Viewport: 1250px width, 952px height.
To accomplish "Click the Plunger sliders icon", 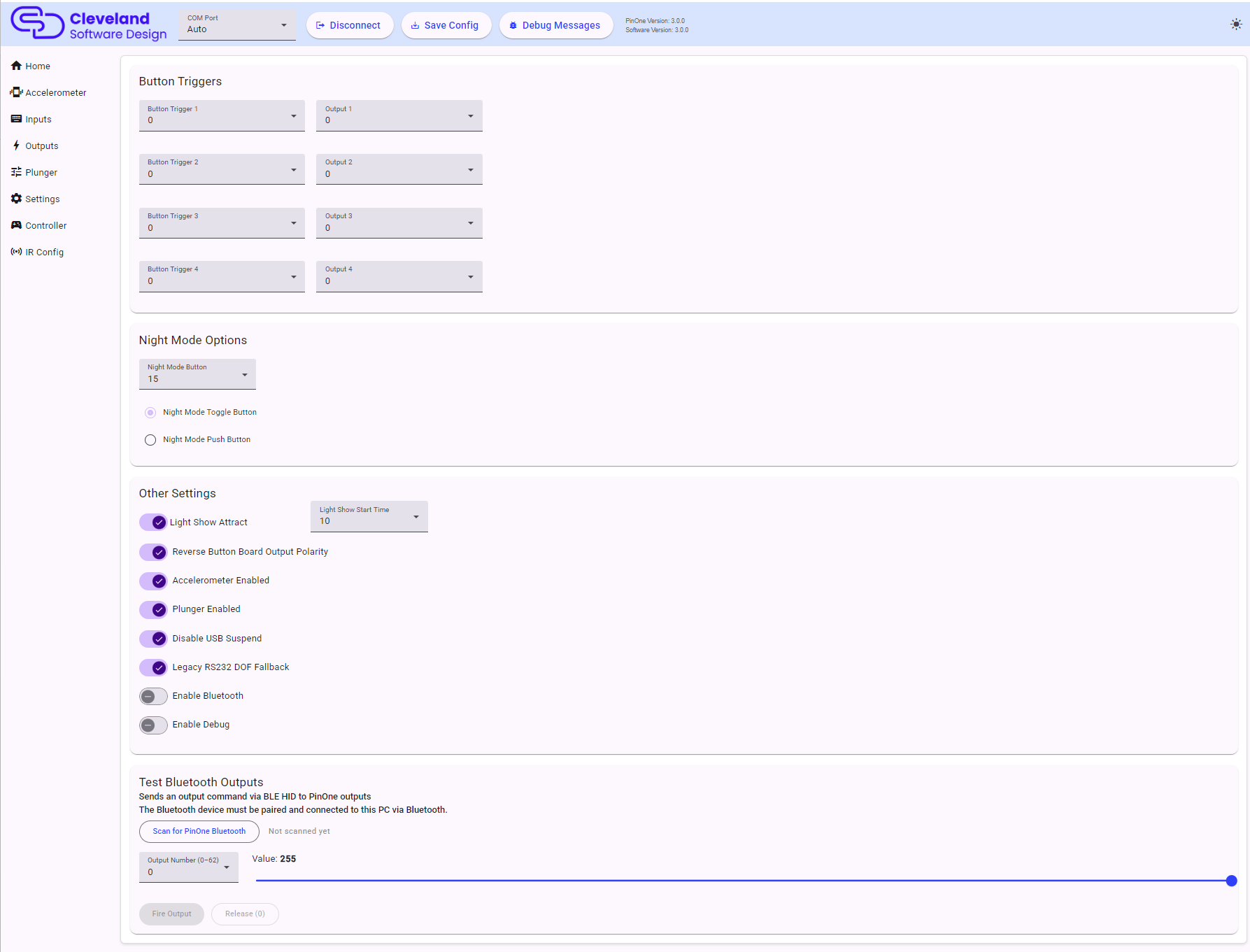I will click(x=16, y=172).
